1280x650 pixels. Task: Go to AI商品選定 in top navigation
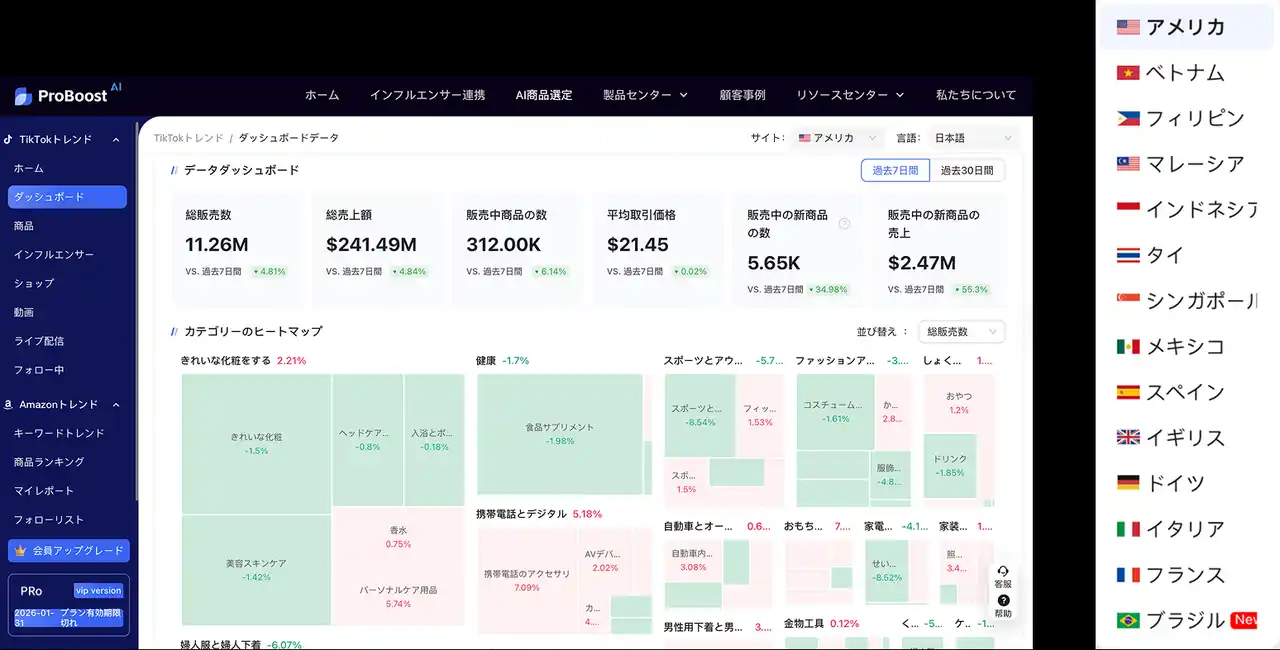pyautogui.click(x=544, y=95)
